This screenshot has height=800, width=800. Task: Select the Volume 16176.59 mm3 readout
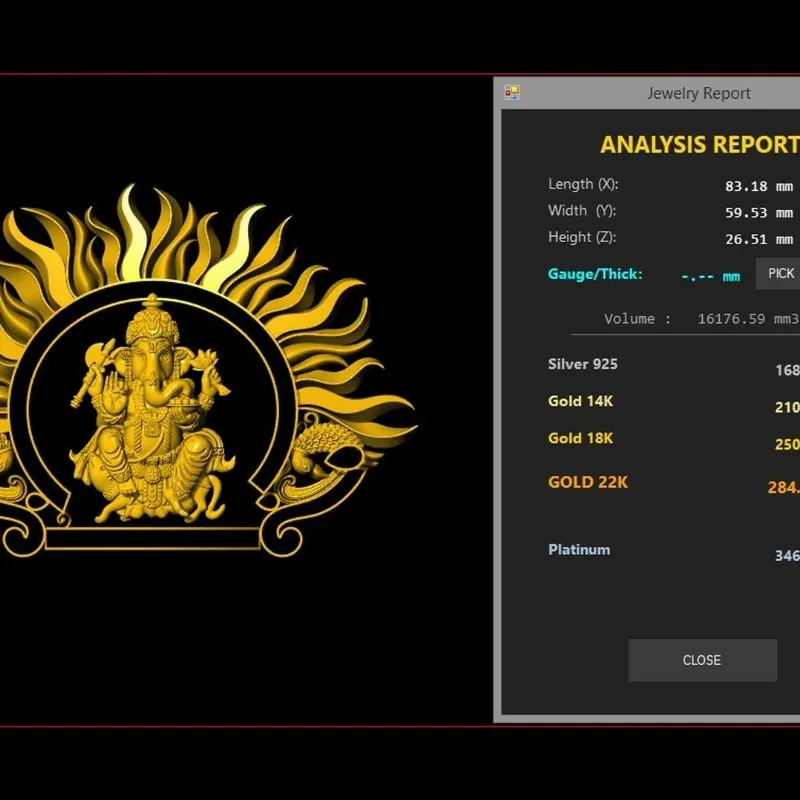[x=702, y=319]
